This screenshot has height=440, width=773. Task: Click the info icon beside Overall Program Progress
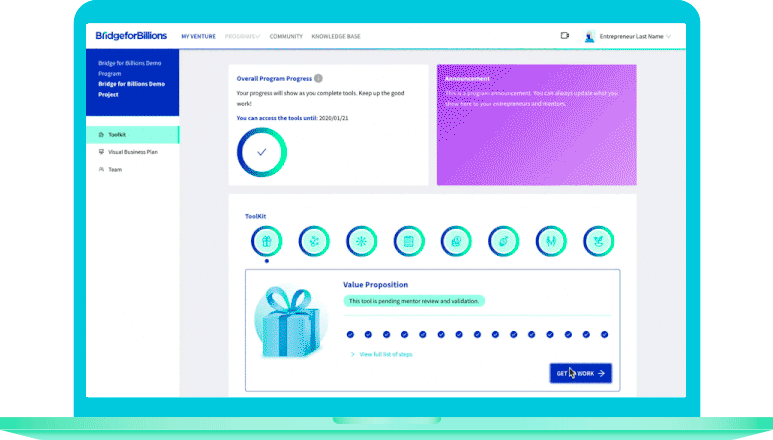click(x=318, y=77)
